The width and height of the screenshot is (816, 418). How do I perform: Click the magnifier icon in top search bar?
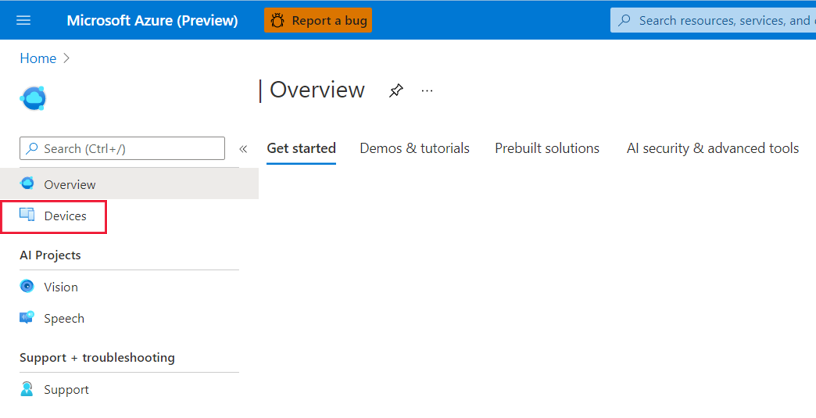[624, 20]
